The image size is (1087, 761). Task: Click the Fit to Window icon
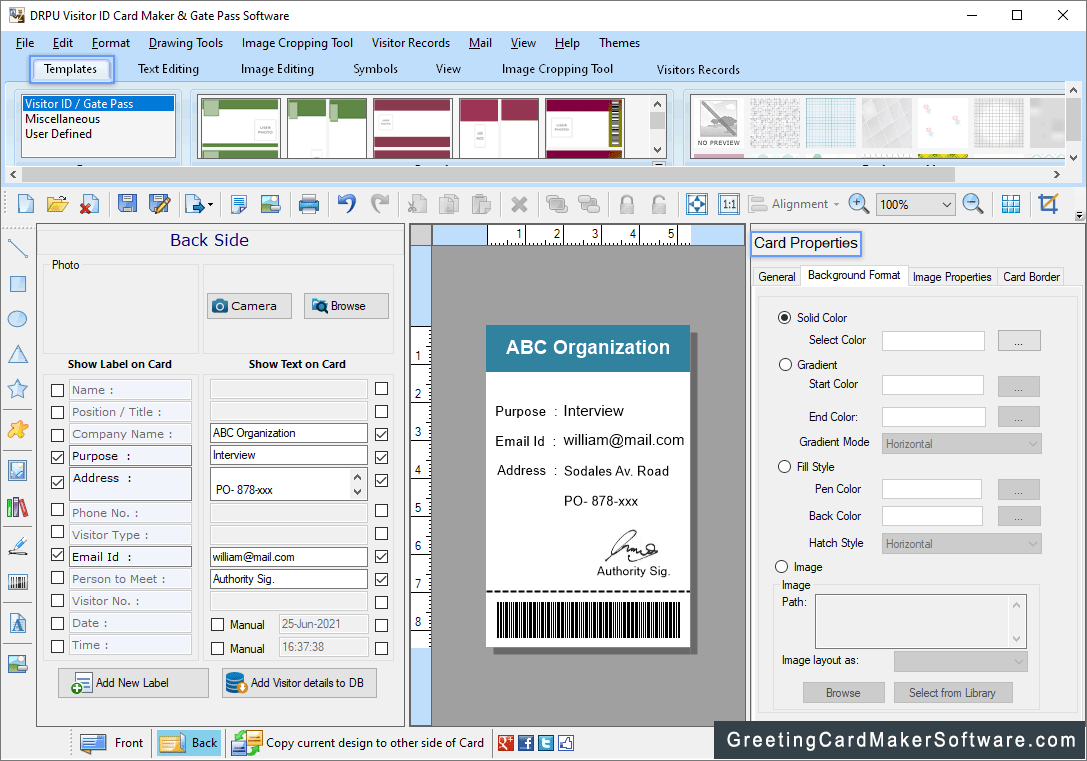(x=697, y=204)
